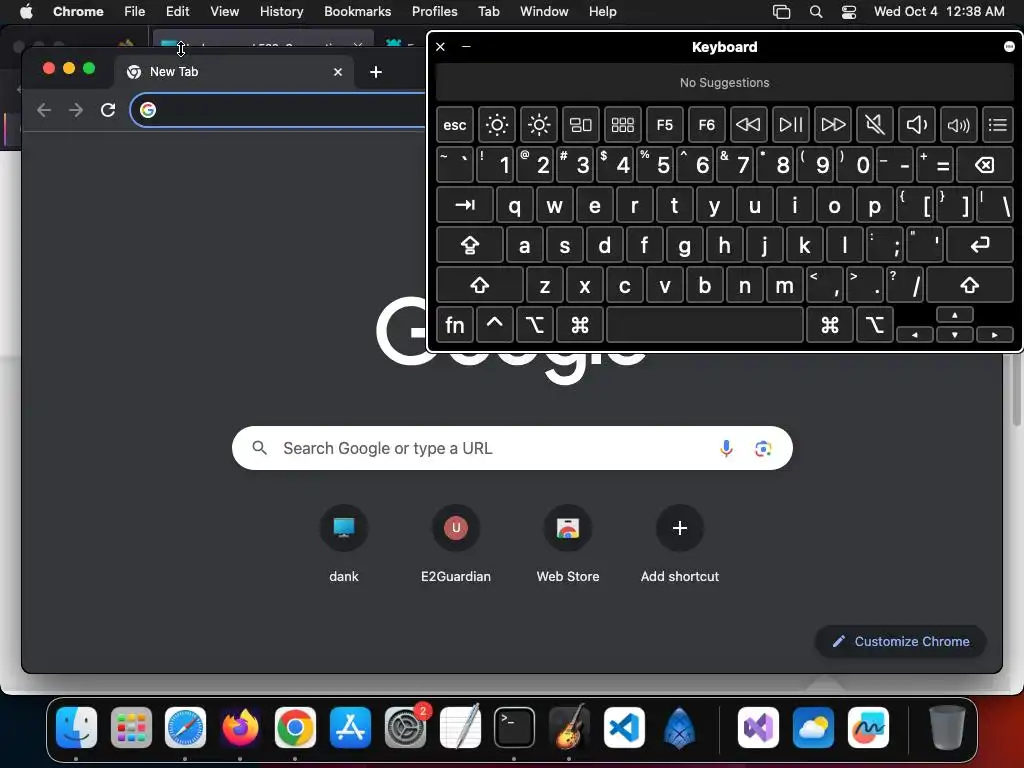The width and height of the screenshot is (1024, 768).
Task: Click the list key at the end of the function row
Action: 998,125
